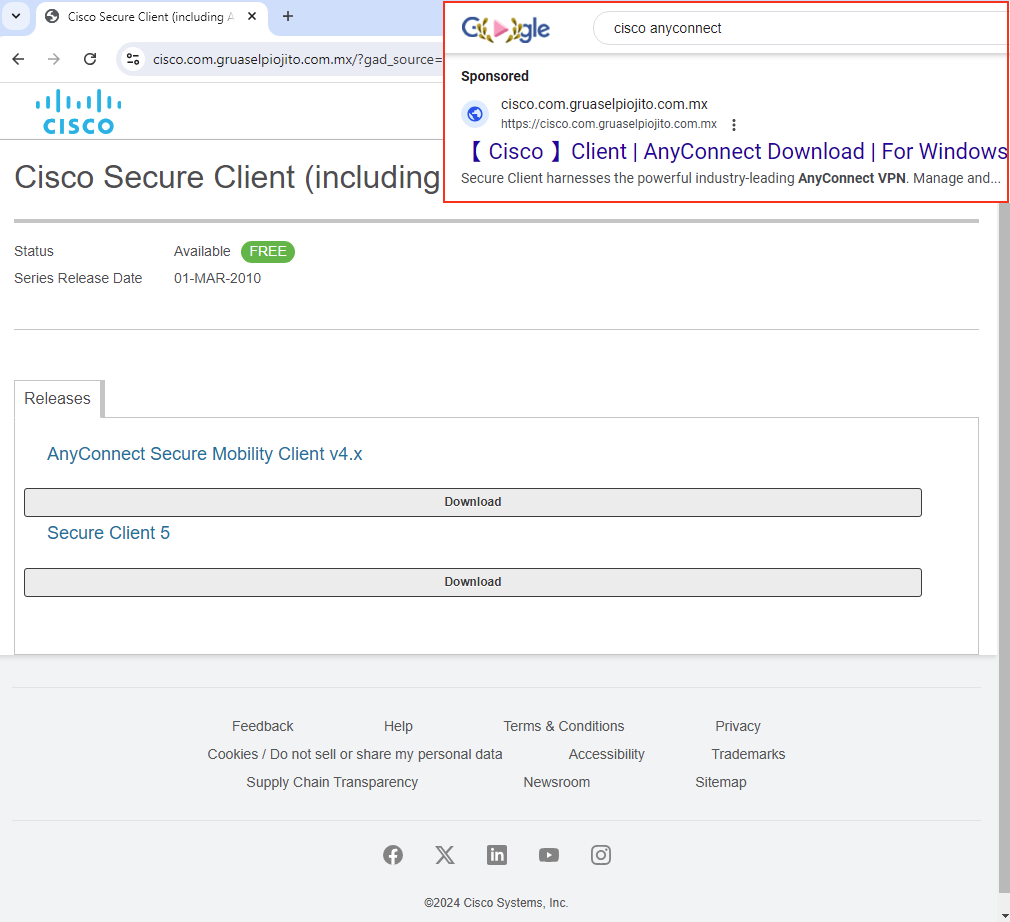The height and width of the screenshot is (922, 1010).
Task: Open Cisco Instagram icon
Action: [601, 855]
